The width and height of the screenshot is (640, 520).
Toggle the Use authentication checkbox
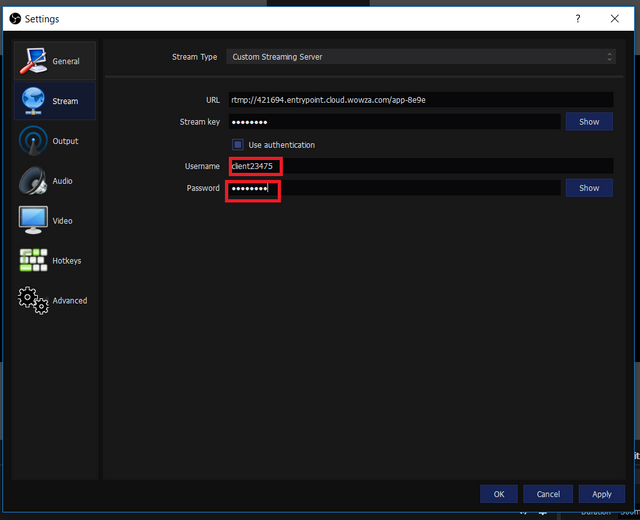[238, 144]
